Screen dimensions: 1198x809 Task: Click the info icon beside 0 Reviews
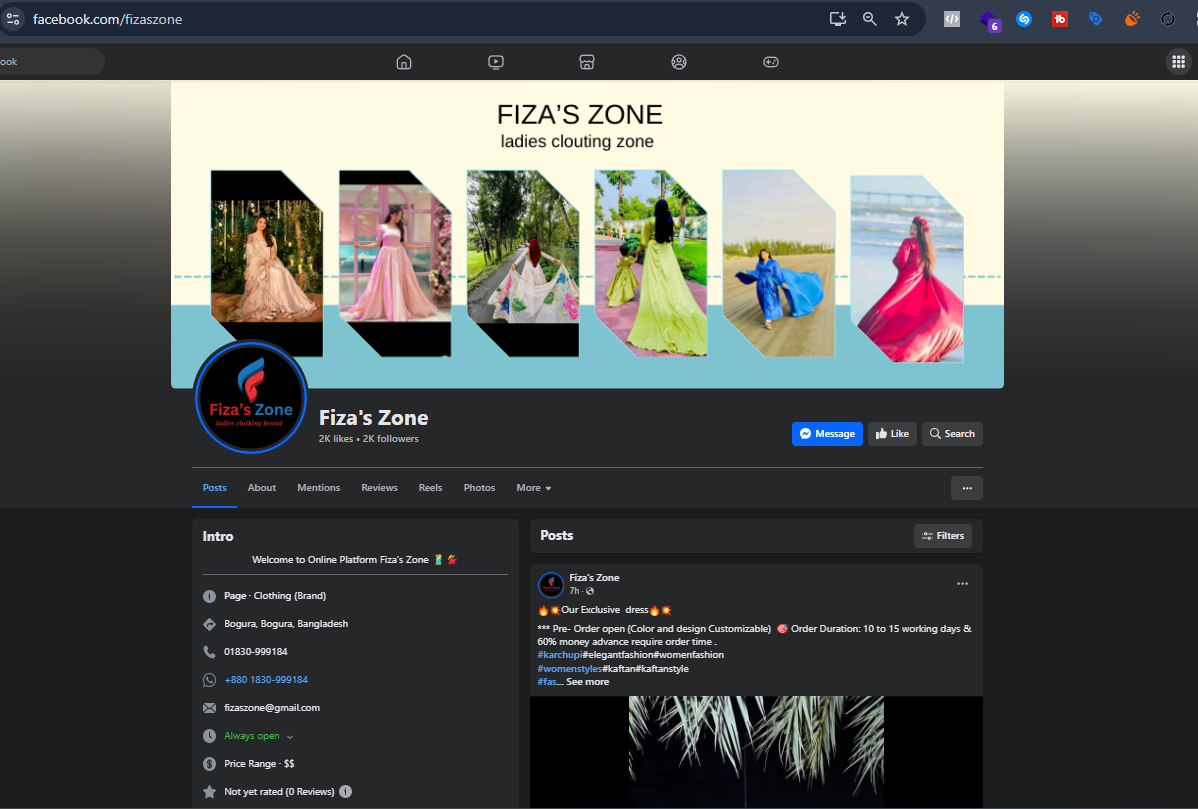pyautogui.click(x=345, y=791)
